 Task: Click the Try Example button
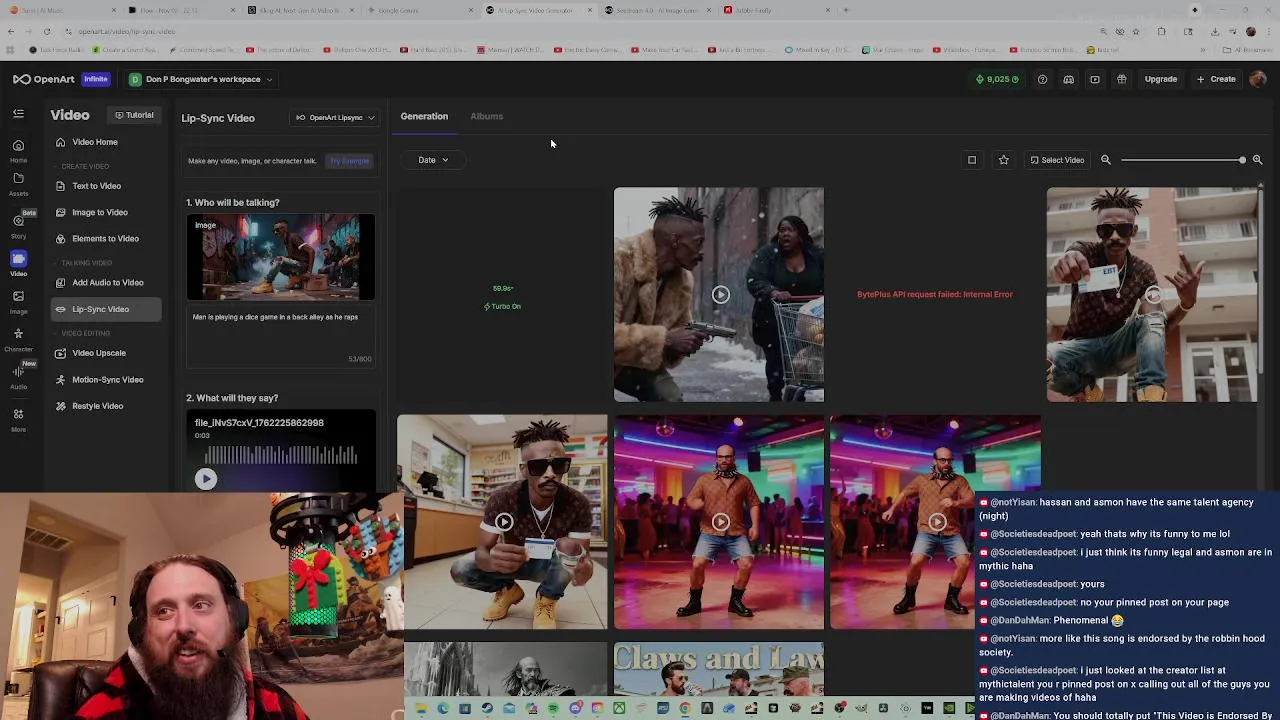(x=350, y=161)
